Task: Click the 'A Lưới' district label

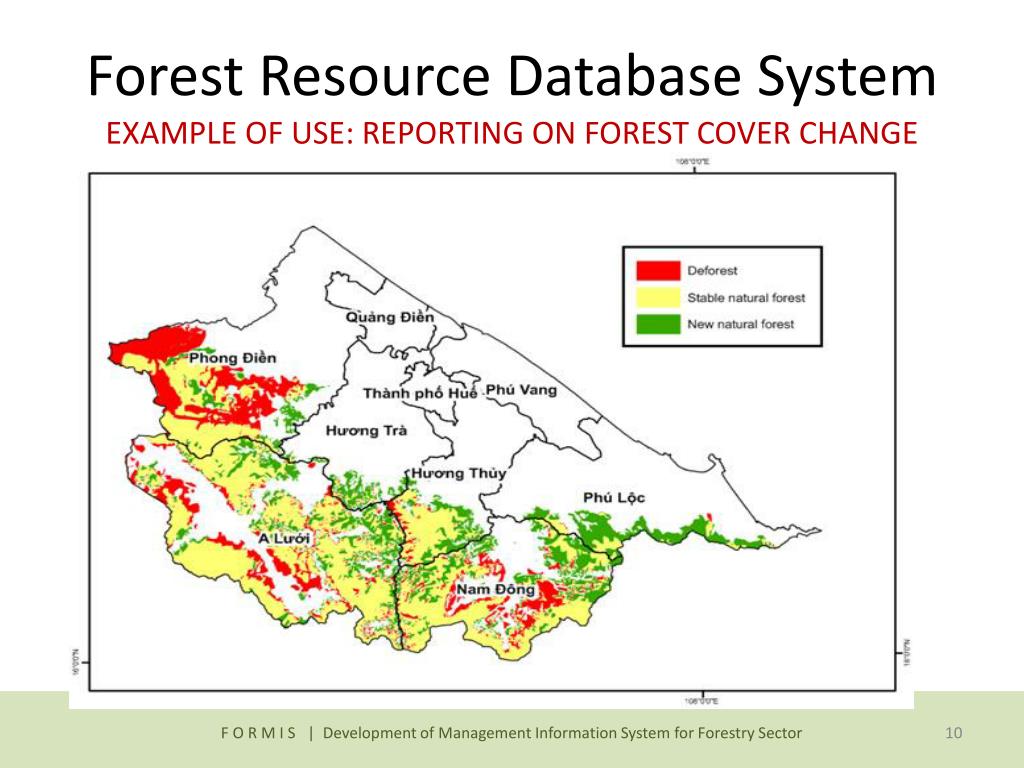Action: coord(284,538)
